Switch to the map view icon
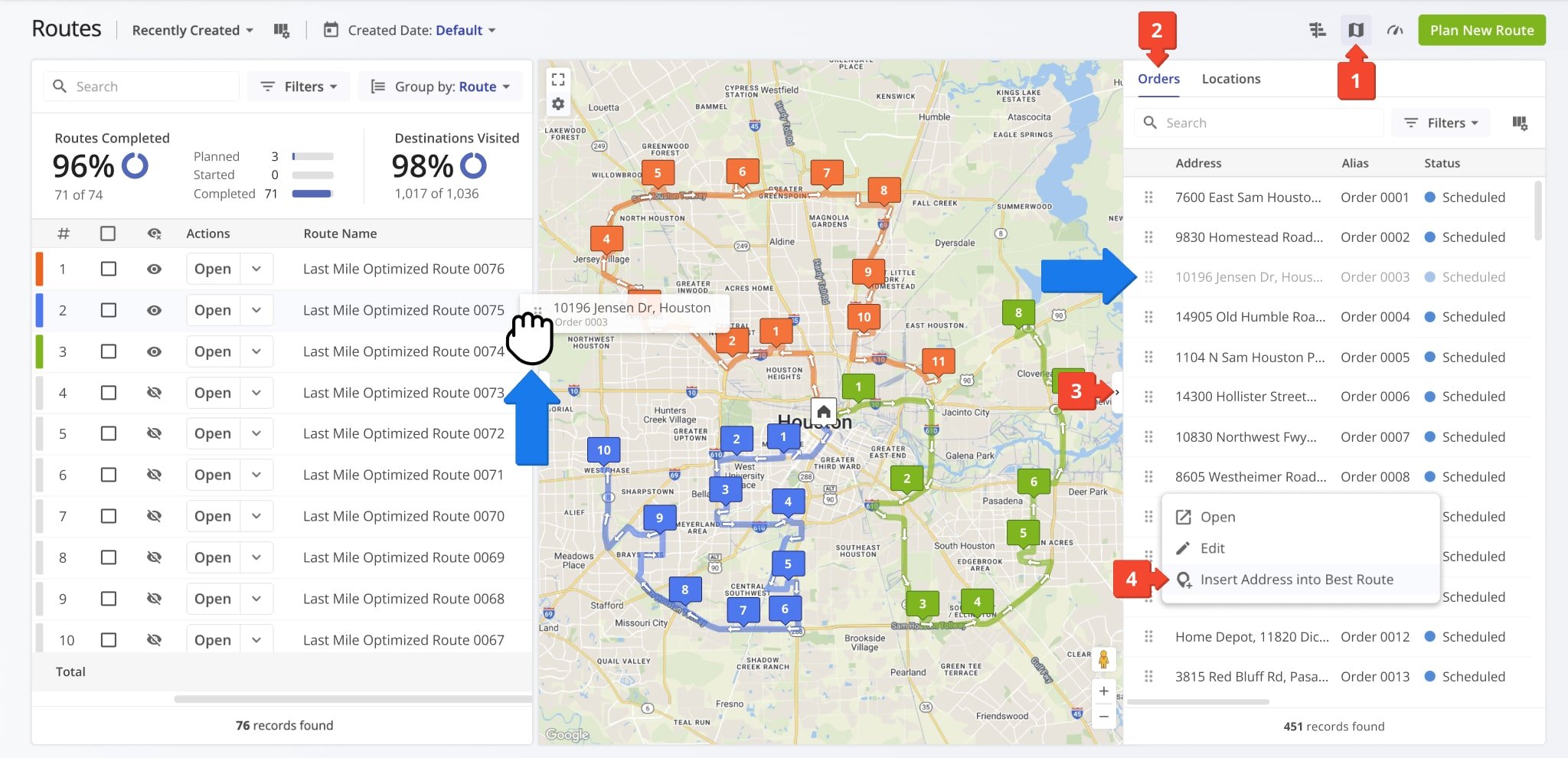 click(x=1356, y=30)
